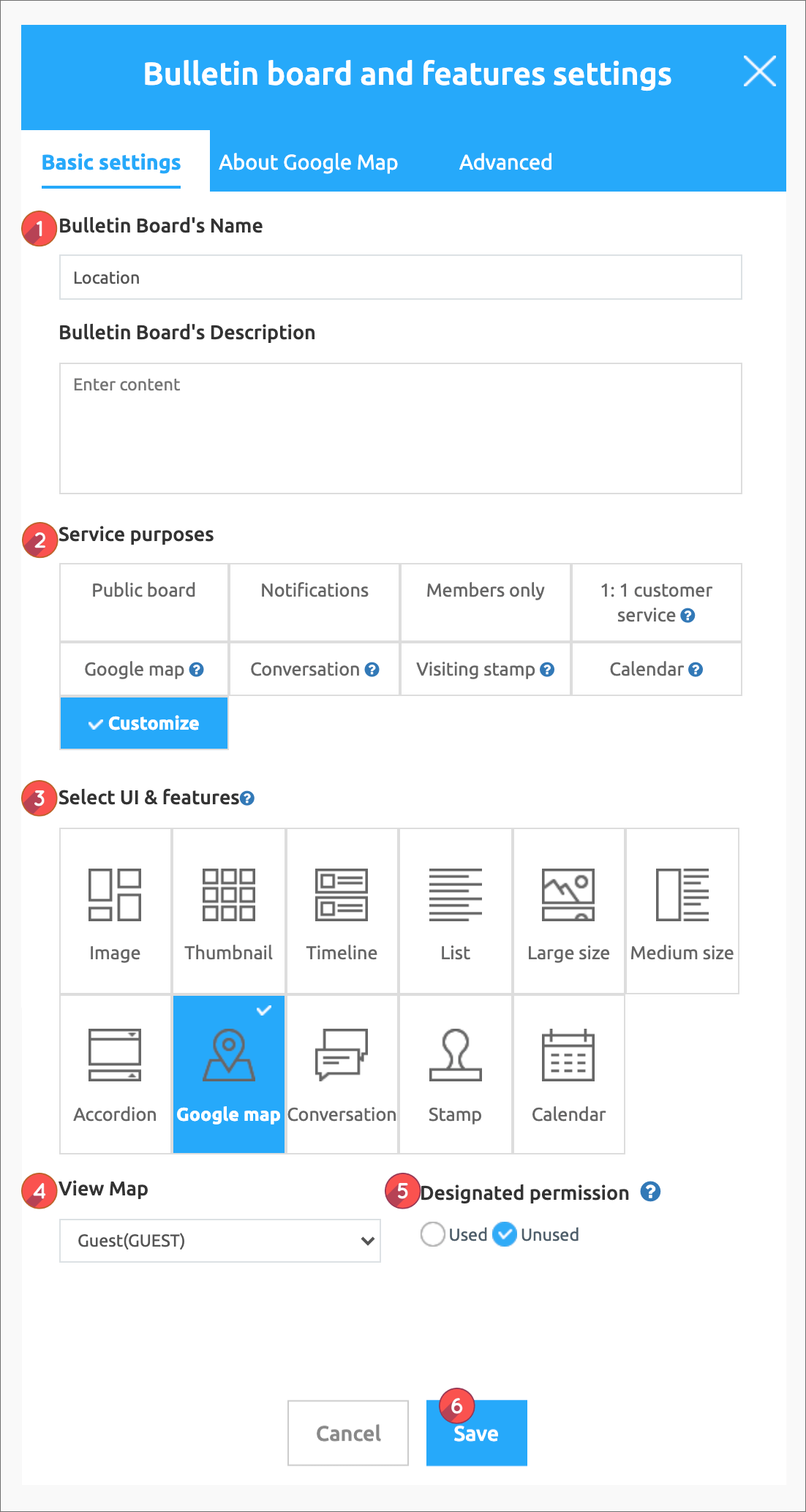Click the Cancel button

(x=348, y=1433)
